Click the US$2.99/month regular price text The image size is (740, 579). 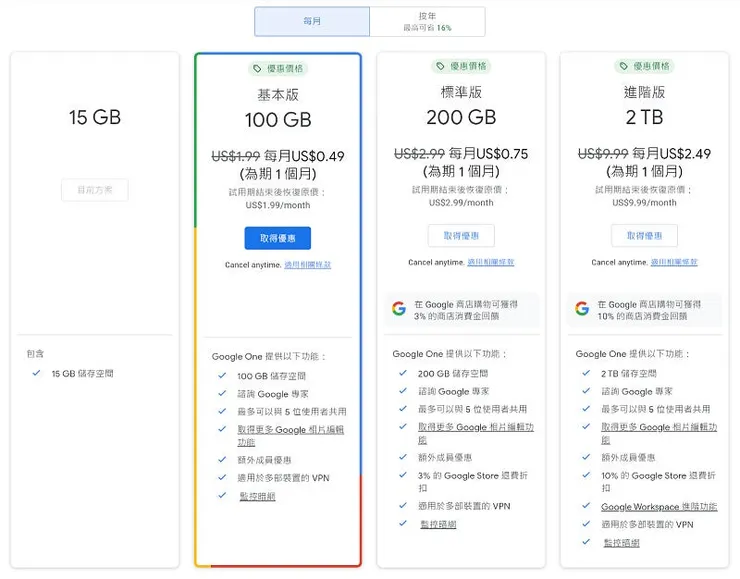[461, 202]
